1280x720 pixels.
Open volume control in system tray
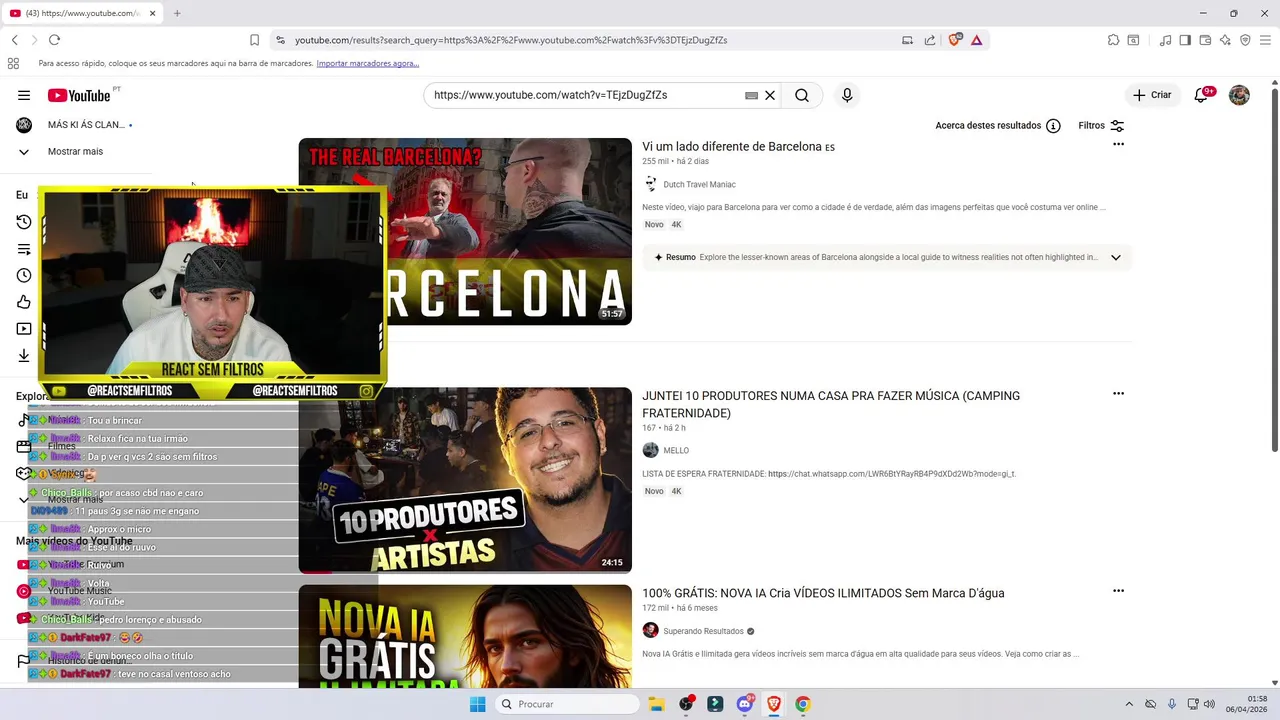coord(1210,704)
